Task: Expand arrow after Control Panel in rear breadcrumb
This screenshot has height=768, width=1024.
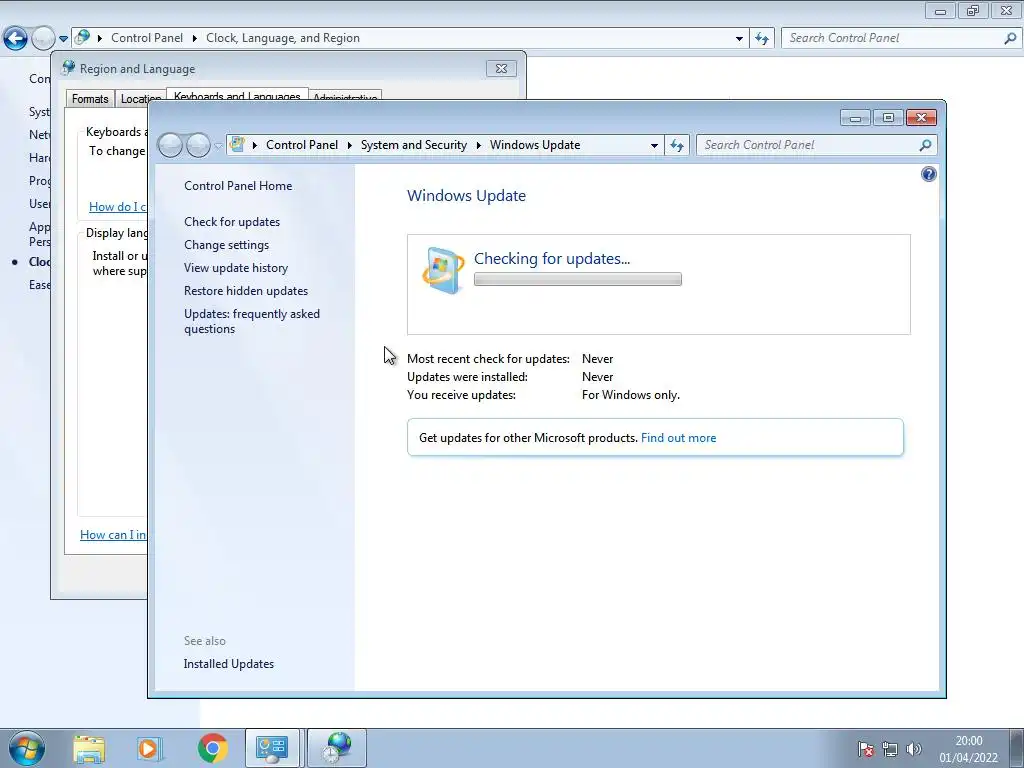Action: click(195, 38)
